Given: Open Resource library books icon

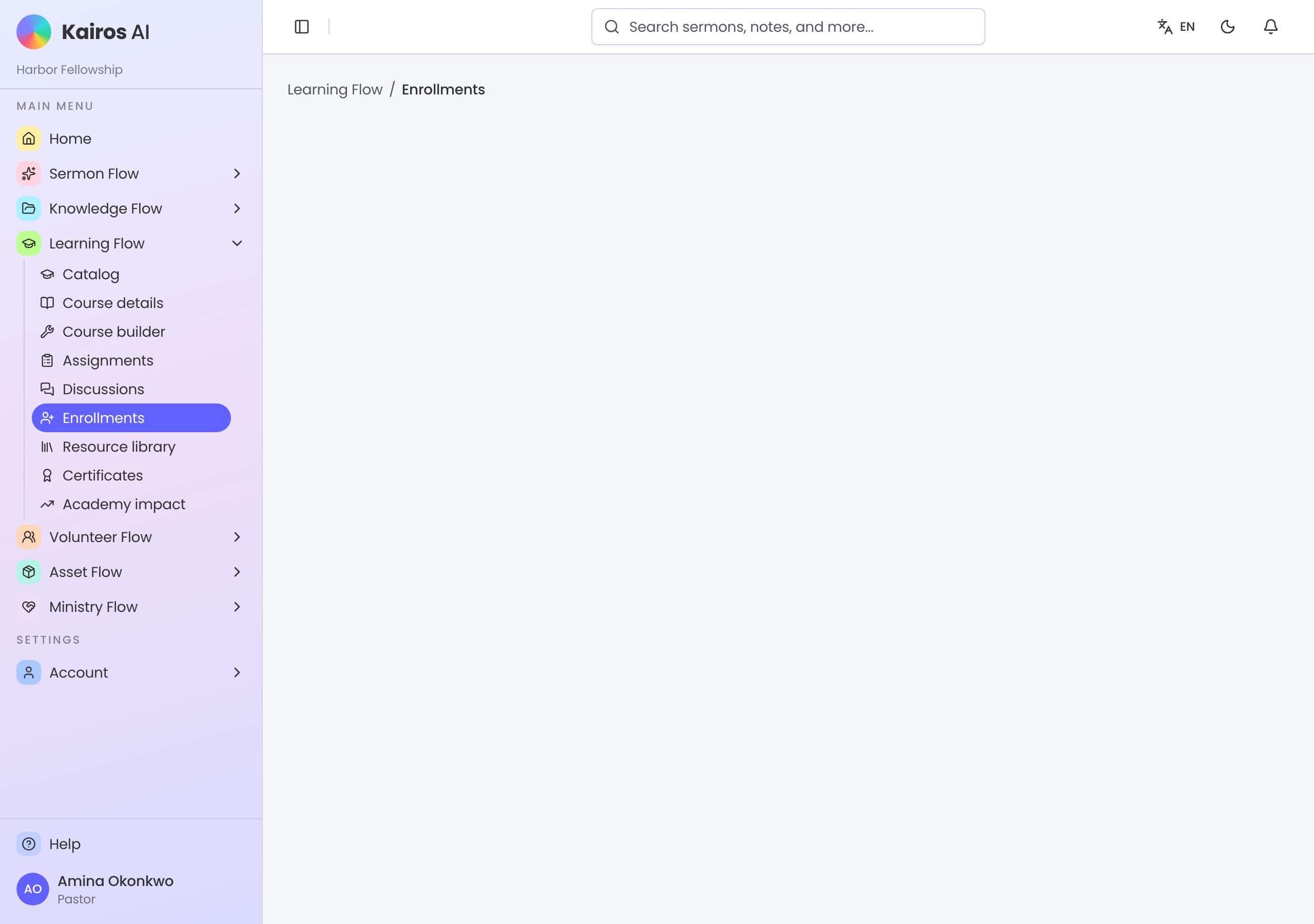Looking at the screenshot, I should click(x=47, y=447).
